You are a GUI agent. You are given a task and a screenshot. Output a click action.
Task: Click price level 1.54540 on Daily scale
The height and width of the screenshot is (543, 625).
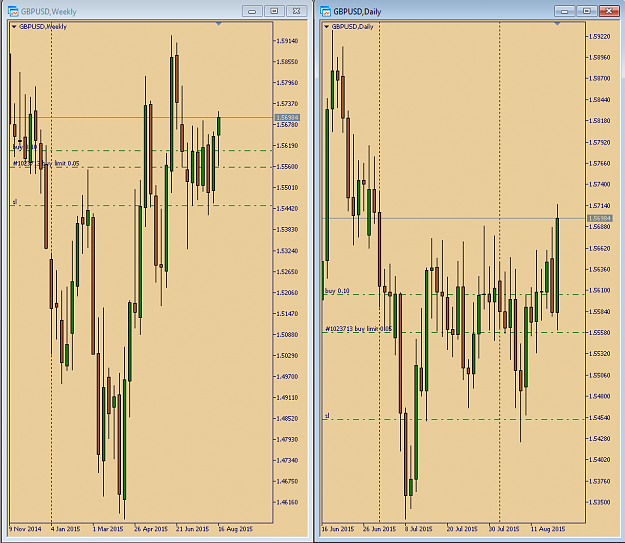point(600,418)
